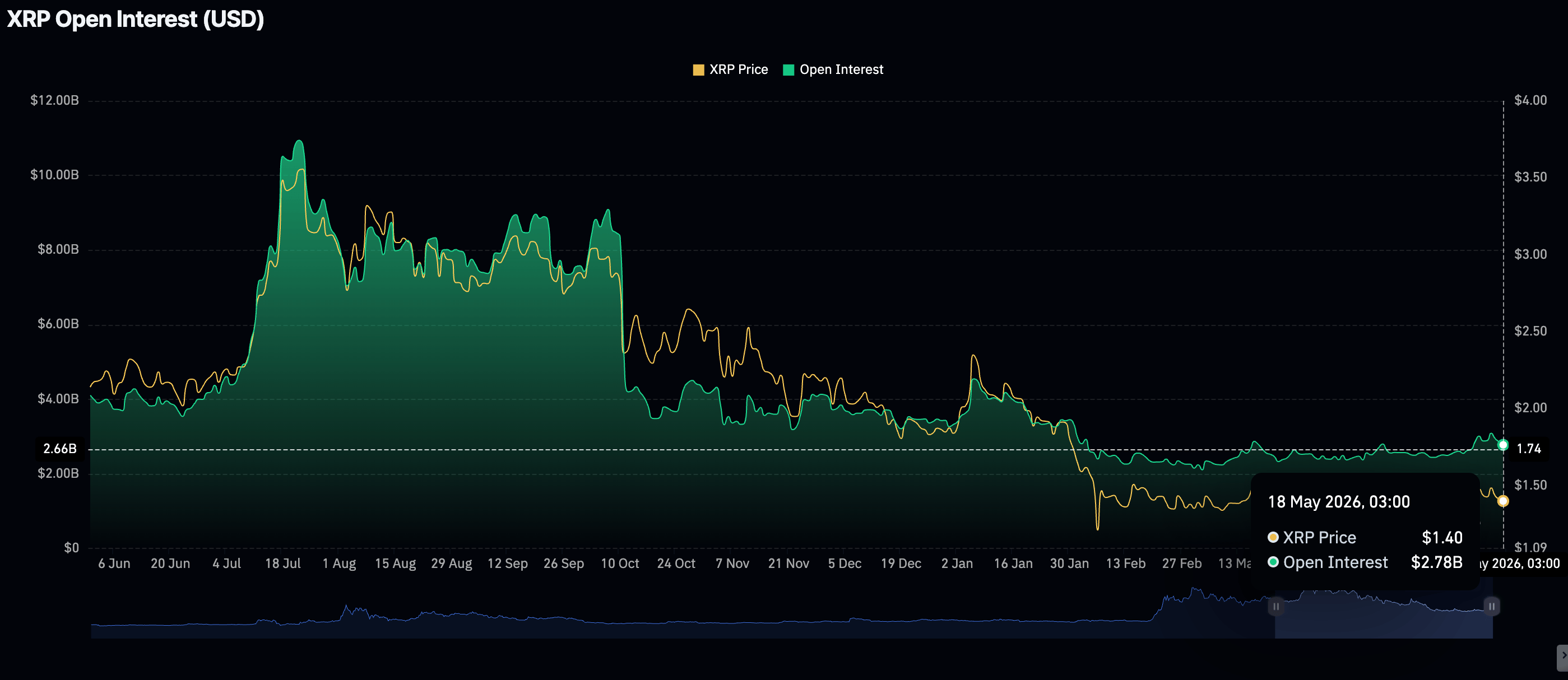Click the yellow XRP Price end-point marker

(x=1503, y=501)
